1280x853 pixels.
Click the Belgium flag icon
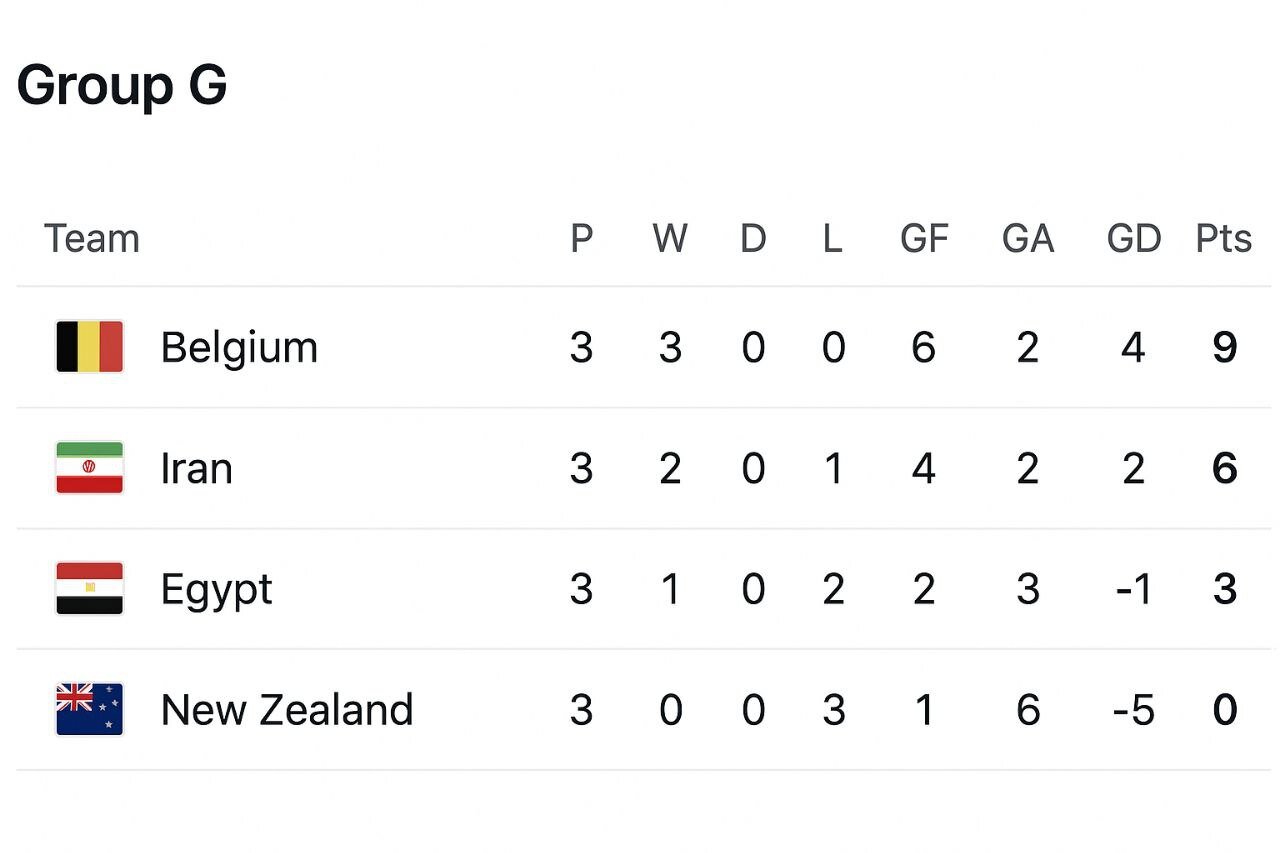click(x=89, y=347)
